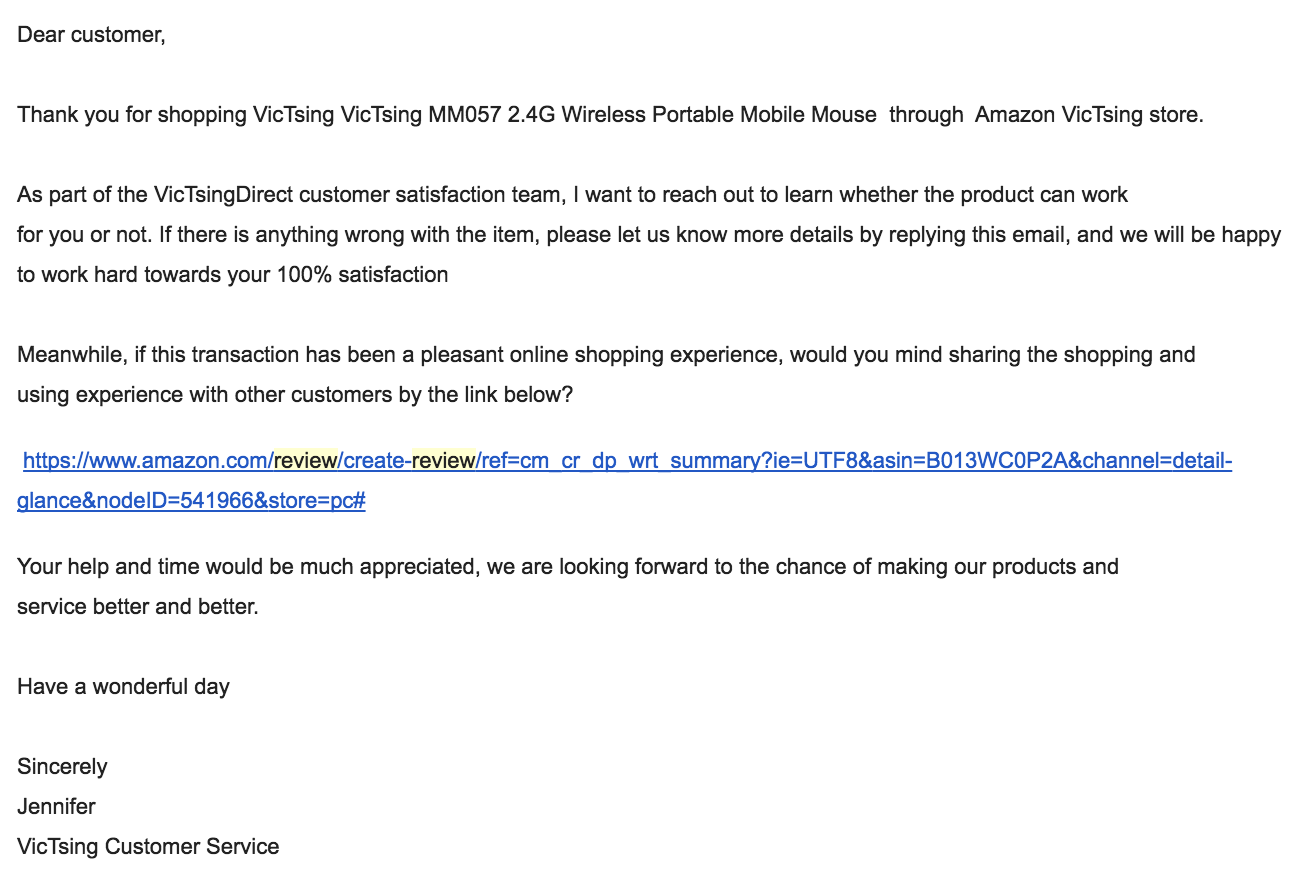Click the phrase 'Amazon VicTsing store'
1304x876 pixels.
(1087, 115)
